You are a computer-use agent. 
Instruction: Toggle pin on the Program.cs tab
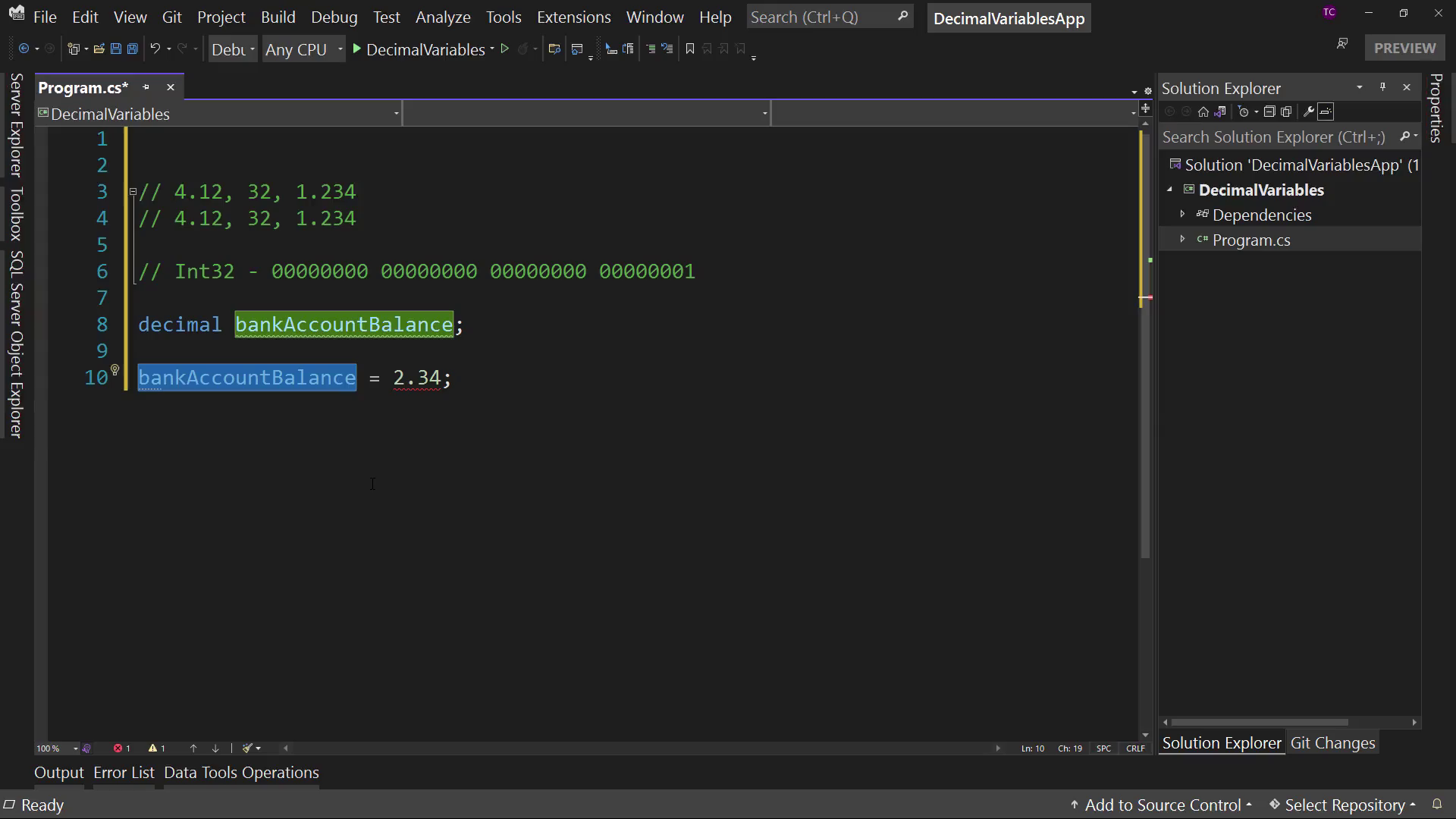[146, 88]
